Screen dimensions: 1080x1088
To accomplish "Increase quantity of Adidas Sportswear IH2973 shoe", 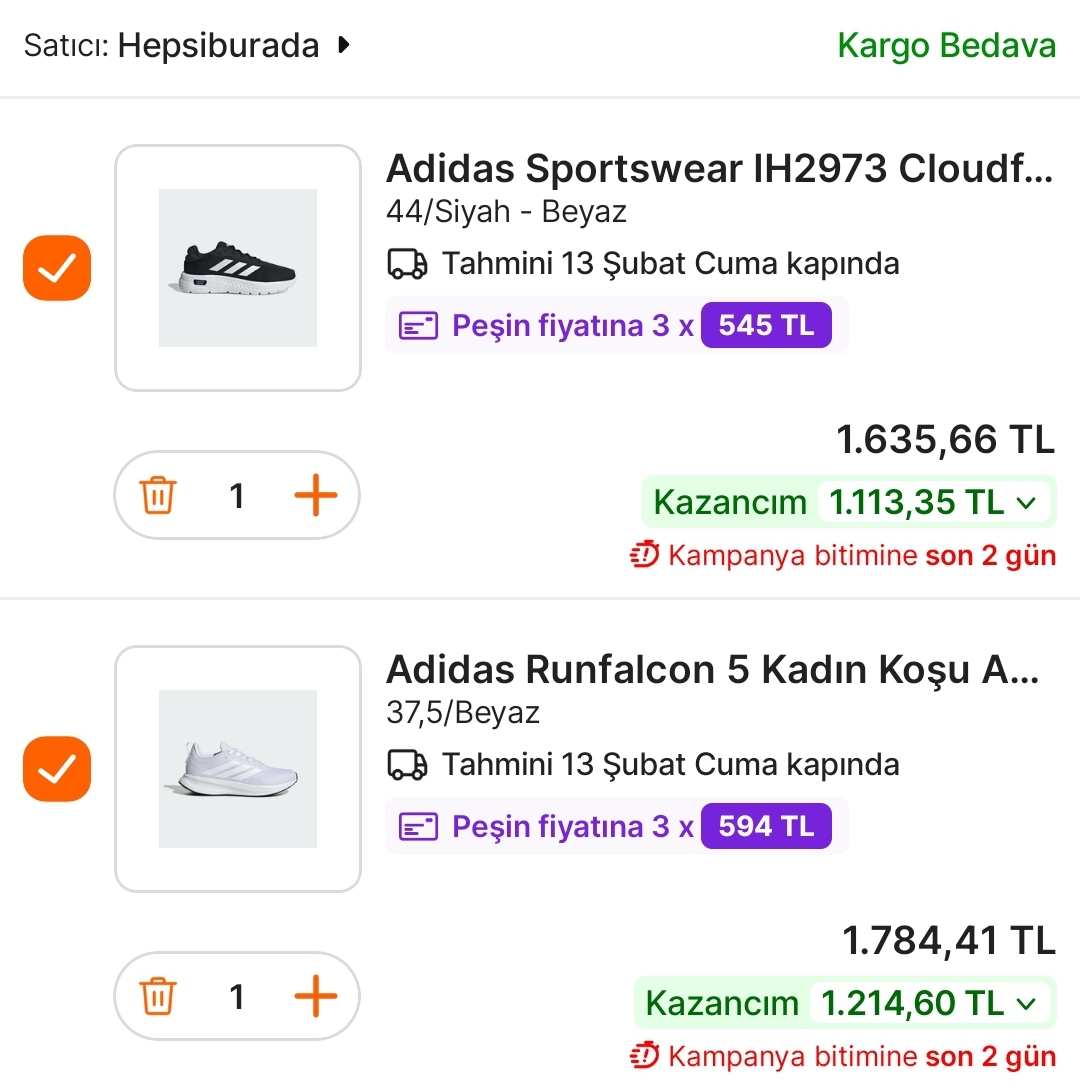I will click(316, 496).
